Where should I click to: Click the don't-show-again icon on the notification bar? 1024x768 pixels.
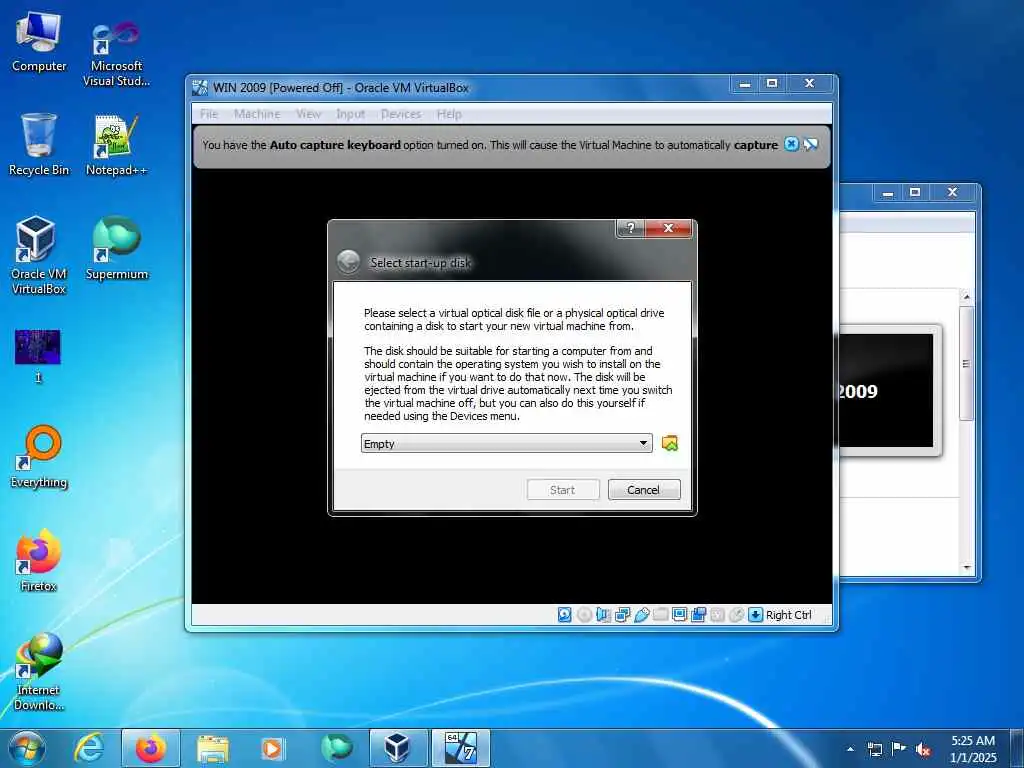[x=810, y=144]
